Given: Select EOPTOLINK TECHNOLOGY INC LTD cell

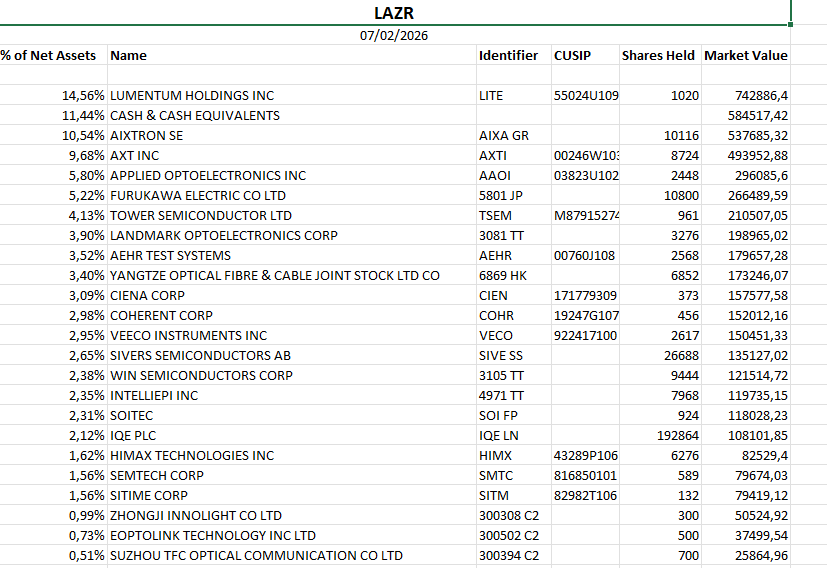Looking at the screenshot, I should point(292,536).
